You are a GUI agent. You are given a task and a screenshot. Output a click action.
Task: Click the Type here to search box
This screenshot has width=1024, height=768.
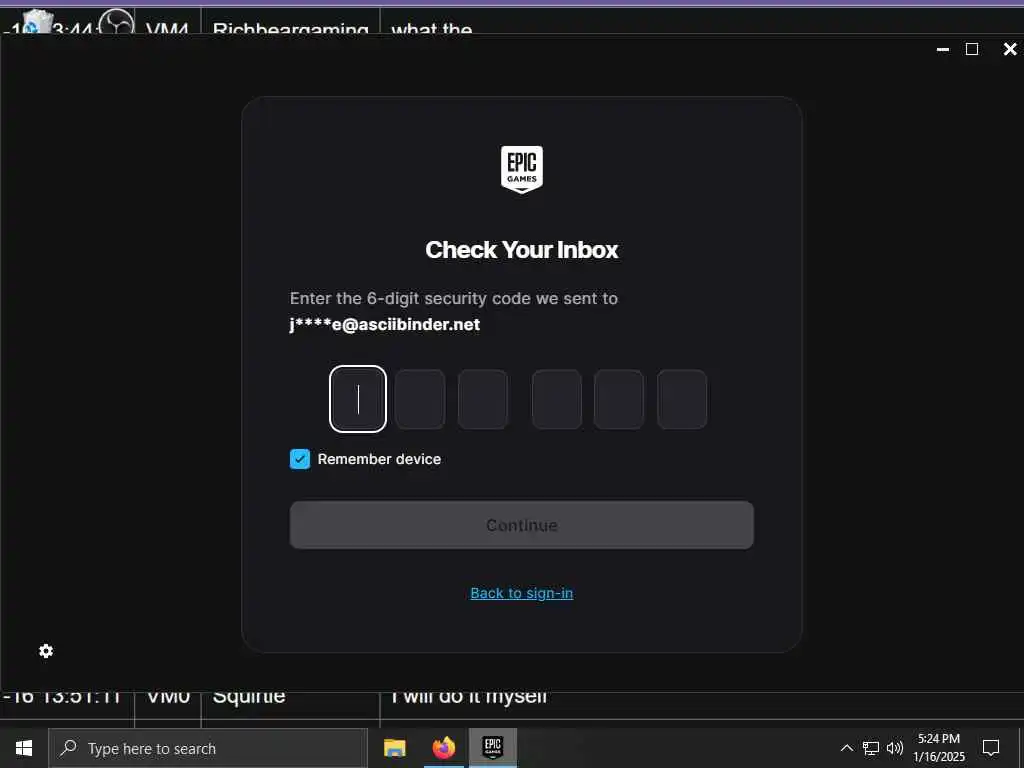[x=208, y=748]
